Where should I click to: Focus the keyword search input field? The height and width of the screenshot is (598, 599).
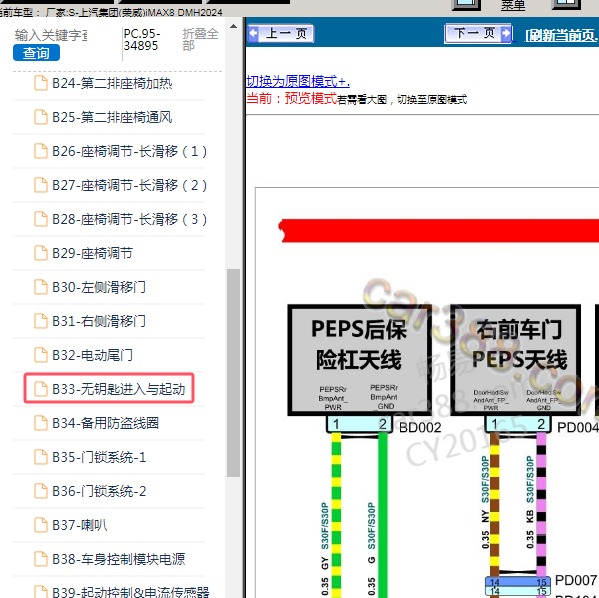point(51,36)
